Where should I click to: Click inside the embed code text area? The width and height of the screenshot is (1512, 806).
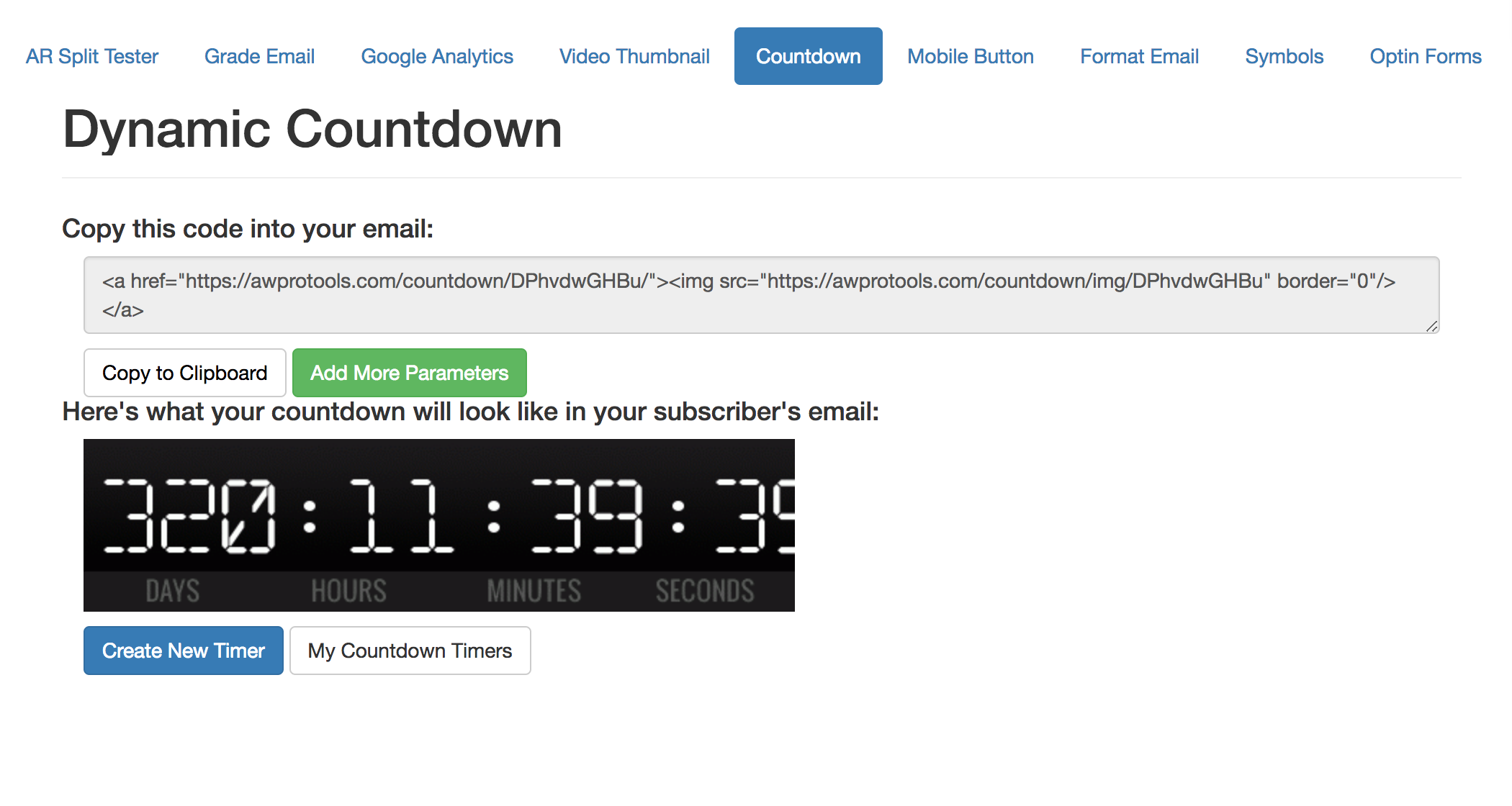coord(762,295)
